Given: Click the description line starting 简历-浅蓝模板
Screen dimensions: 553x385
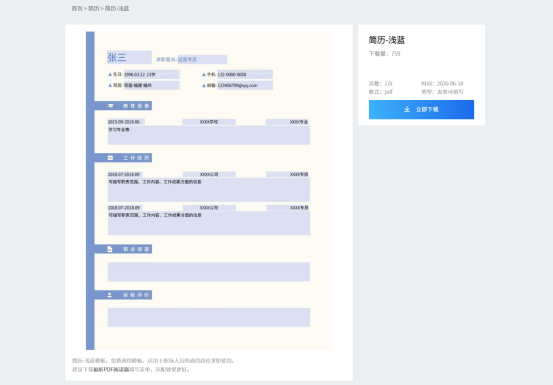Looking at the screenshot, I should click(x=154, y=361).
